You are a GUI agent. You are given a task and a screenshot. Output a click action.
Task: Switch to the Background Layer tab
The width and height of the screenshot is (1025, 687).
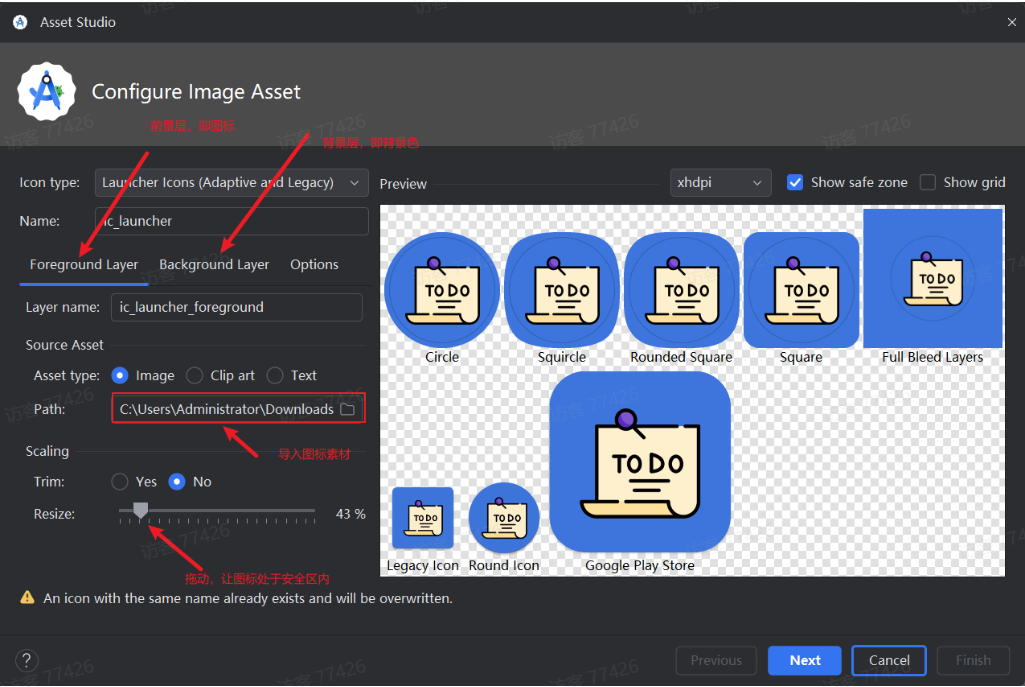[214, 265]
